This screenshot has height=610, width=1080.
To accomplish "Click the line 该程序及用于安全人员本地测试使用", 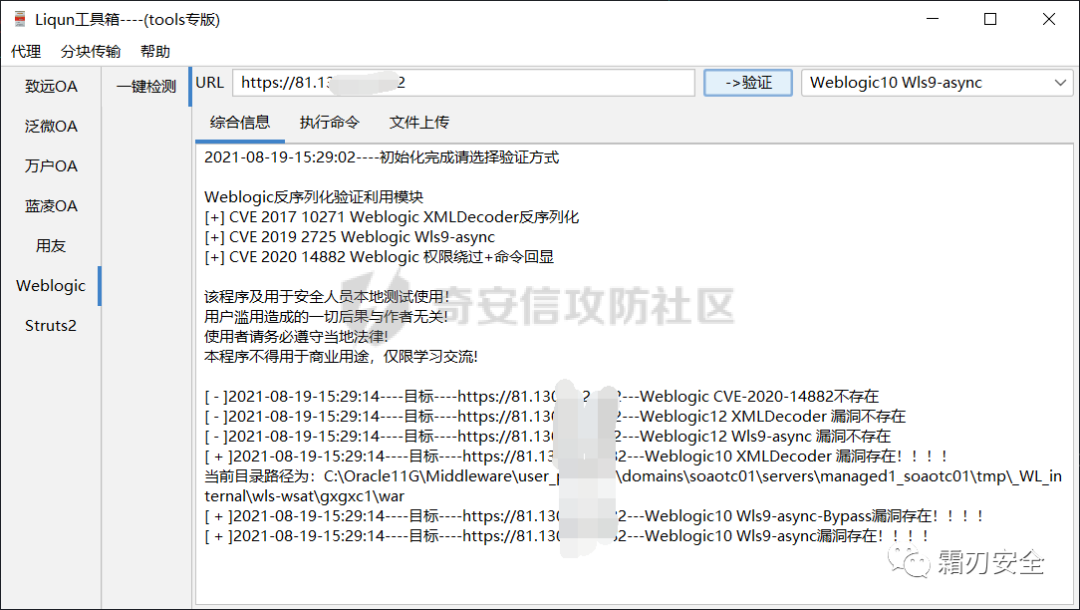I will coord(326,297).
